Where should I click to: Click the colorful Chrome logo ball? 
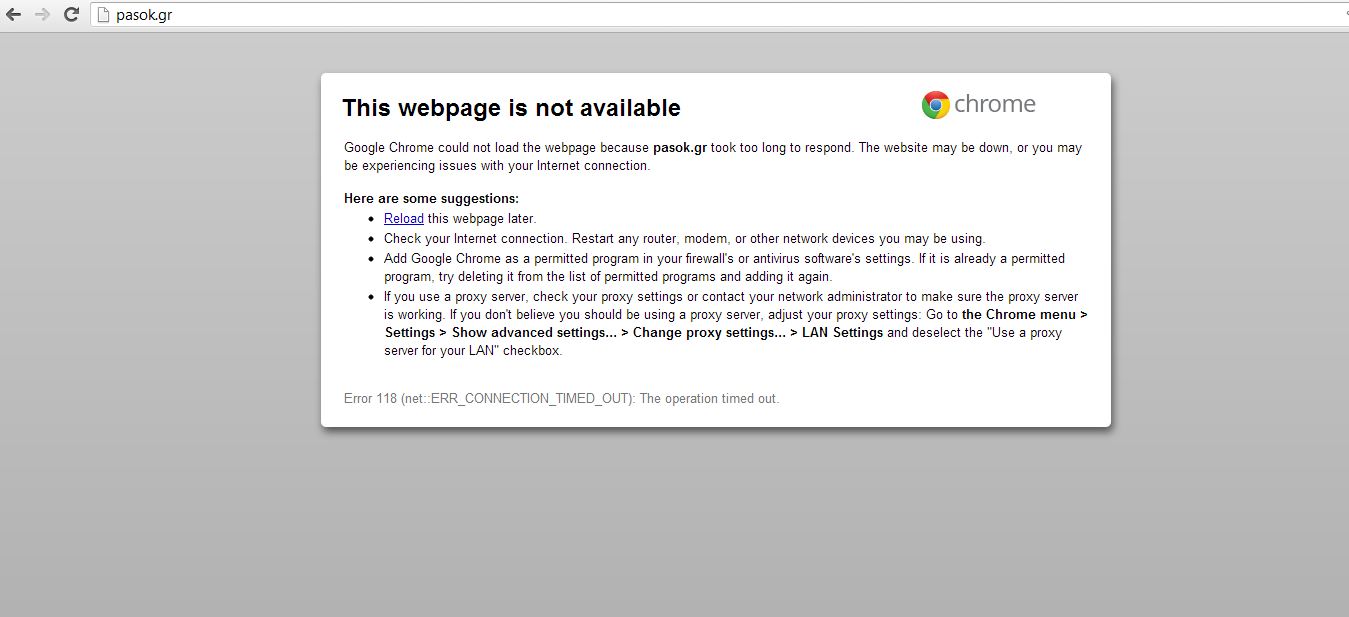click(x=935, y=105)
